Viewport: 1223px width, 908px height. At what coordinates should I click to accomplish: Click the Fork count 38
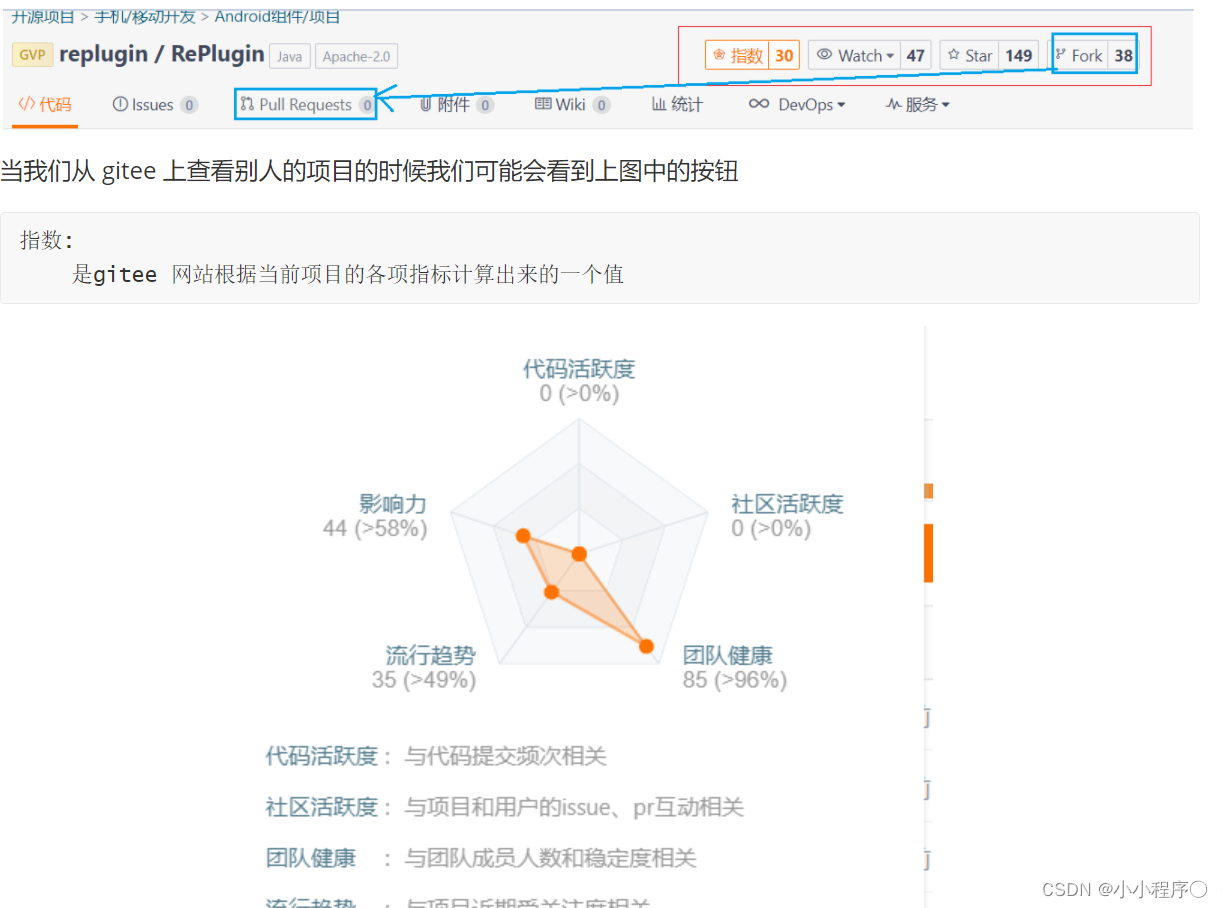pos(1124,56)
